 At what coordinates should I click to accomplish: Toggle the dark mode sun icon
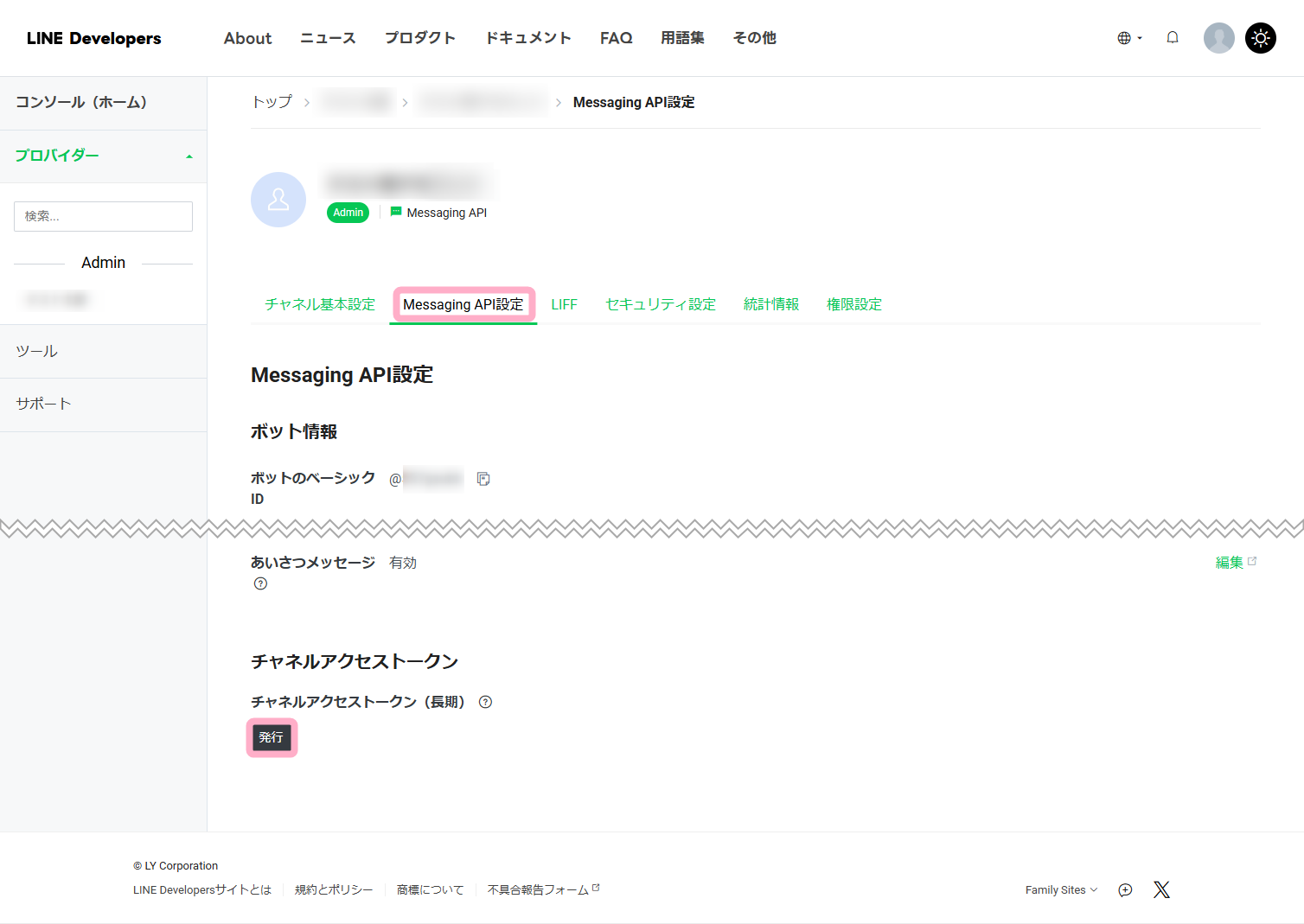(1261, 38)
